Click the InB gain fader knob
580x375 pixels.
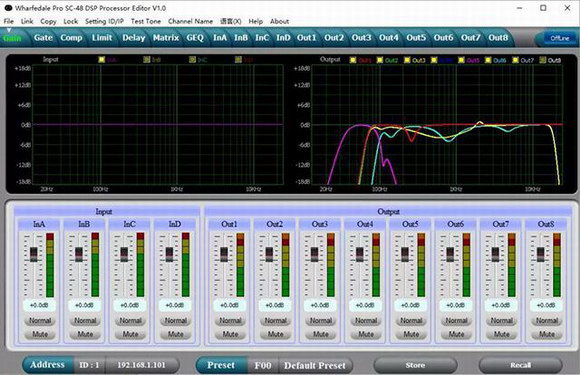[79, 254]
